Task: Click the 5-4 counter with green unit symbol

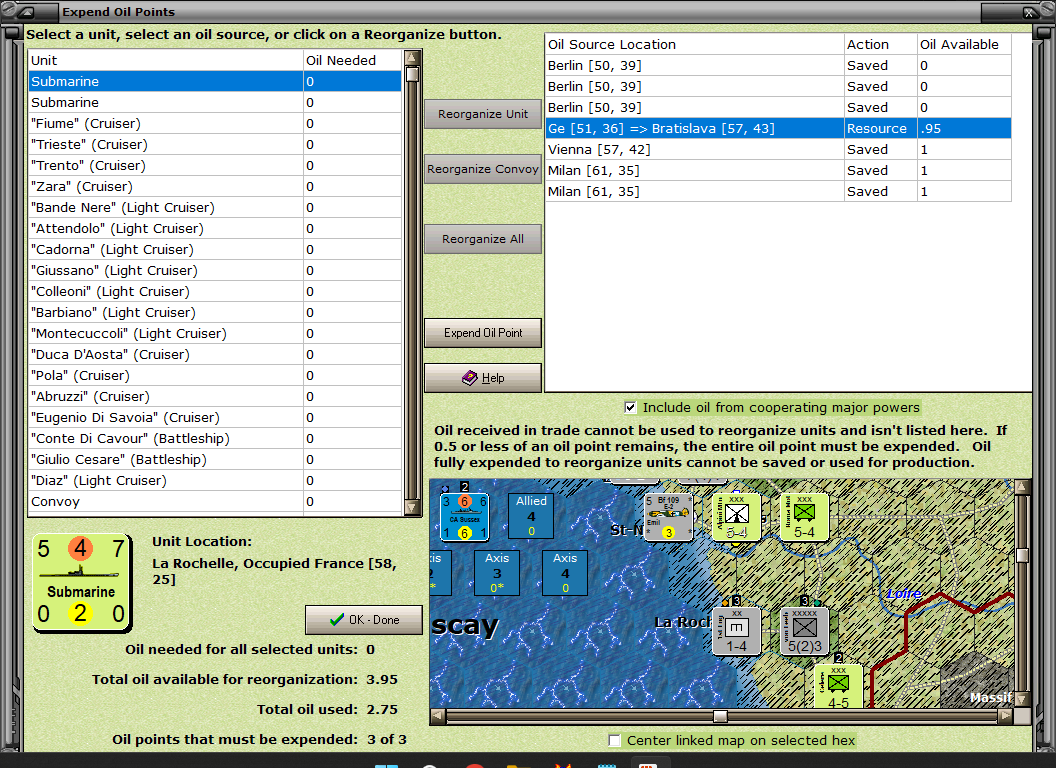Action: pyautogui.click(x=804, y=517)
